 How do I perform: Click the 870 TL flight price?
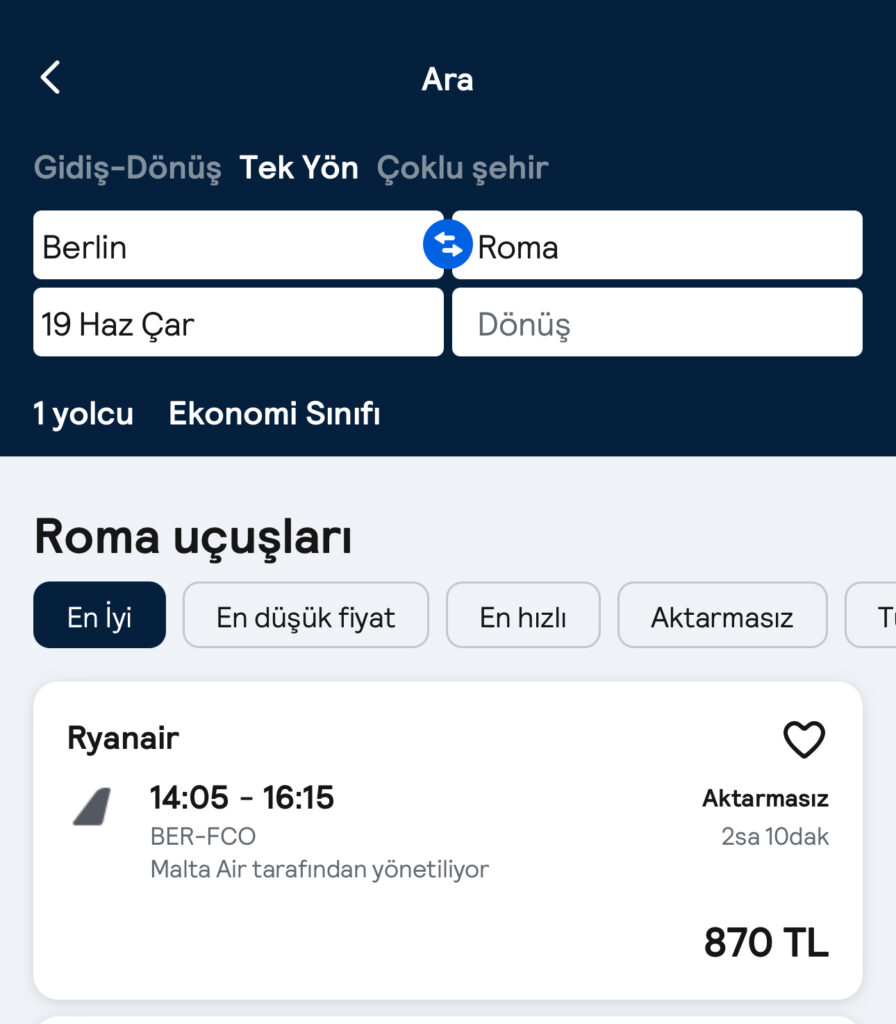766,943
